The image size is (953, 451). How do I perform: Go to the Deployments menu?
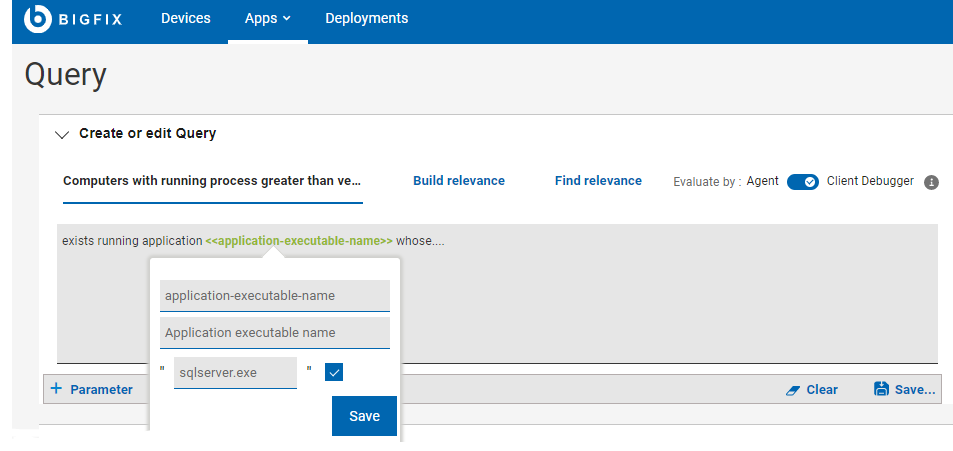tap(366, 19)
